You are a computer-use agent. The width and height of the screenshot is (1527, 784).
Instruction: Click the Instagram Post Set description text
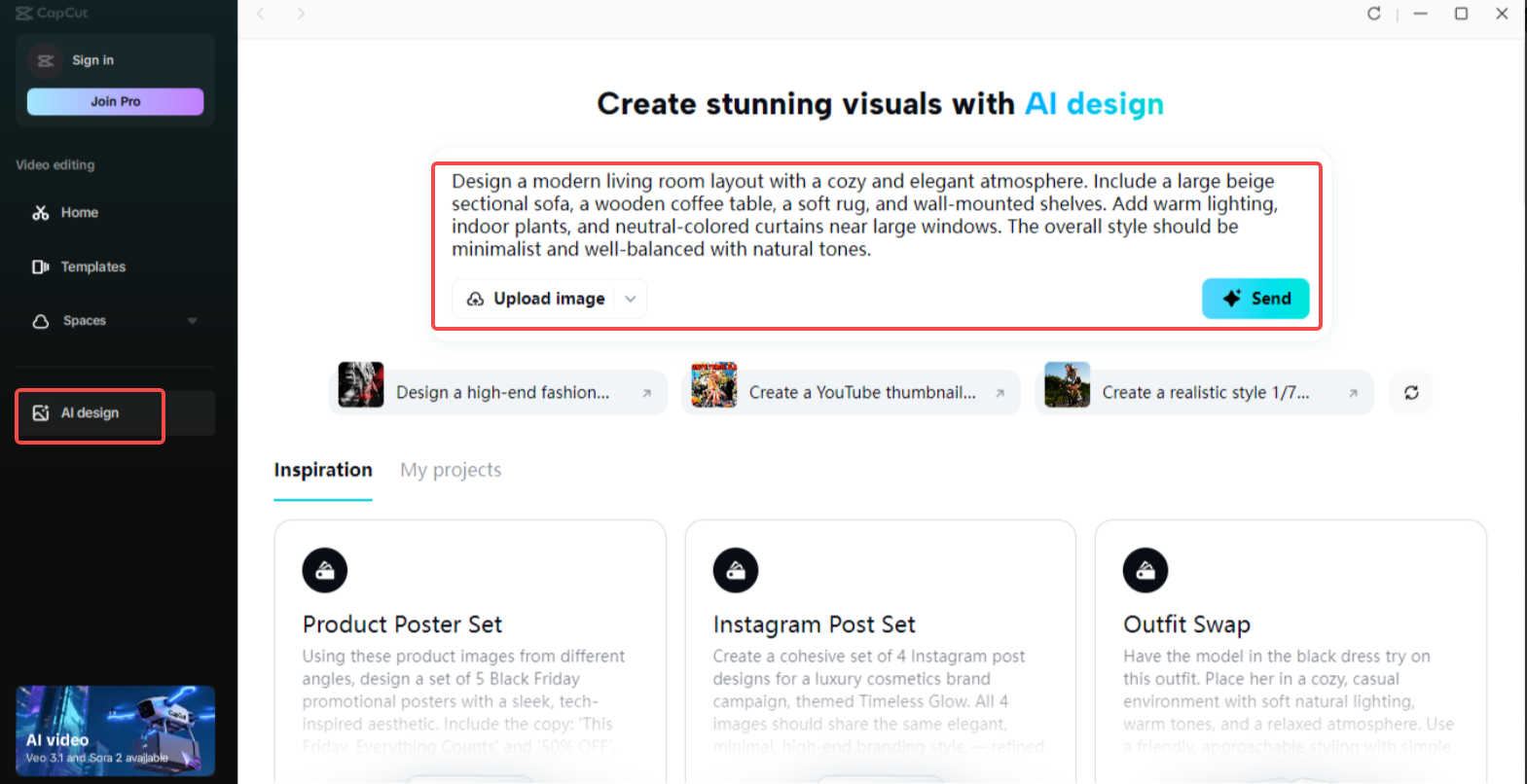tap(878, 701)
